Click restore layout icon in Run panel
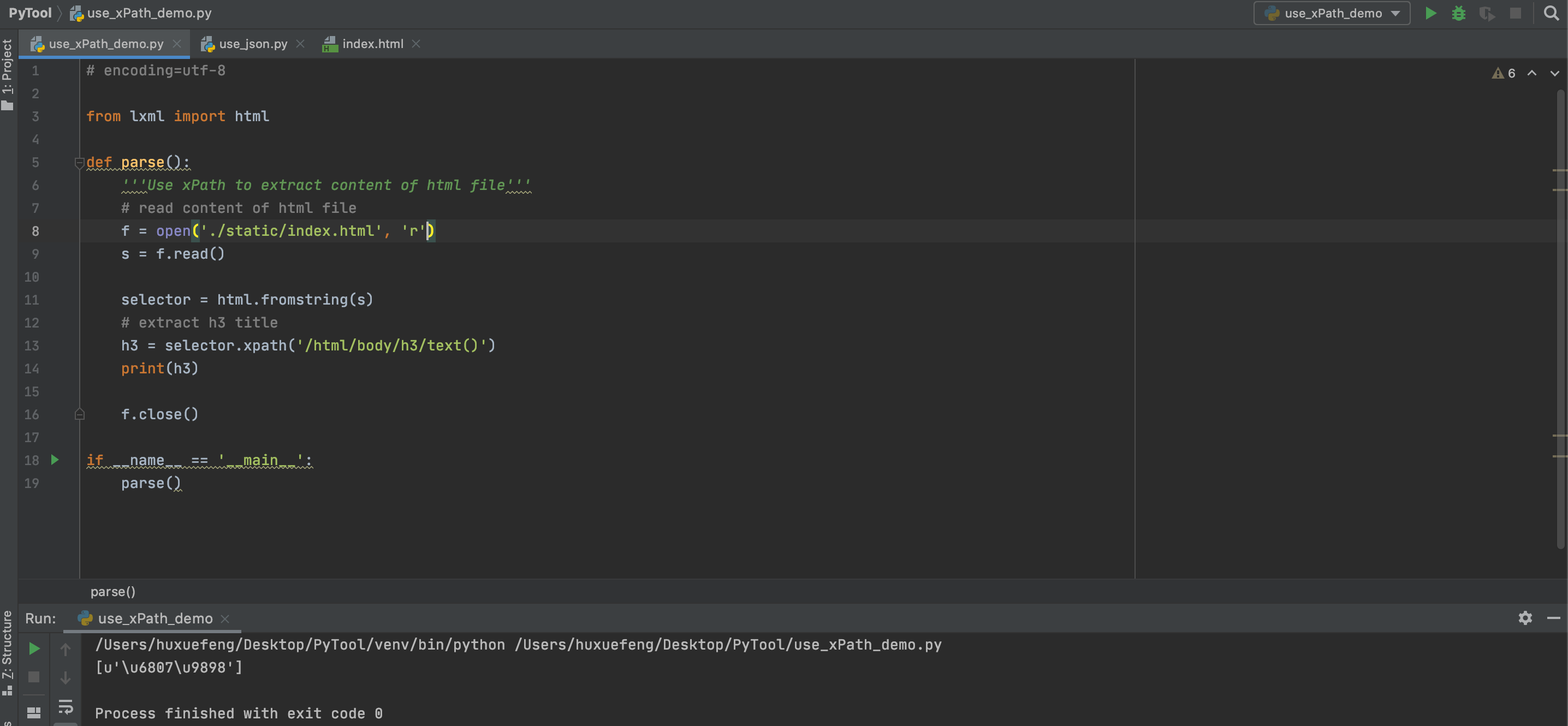This screenshot has width=1568, height=726. [x=34, y=712]
